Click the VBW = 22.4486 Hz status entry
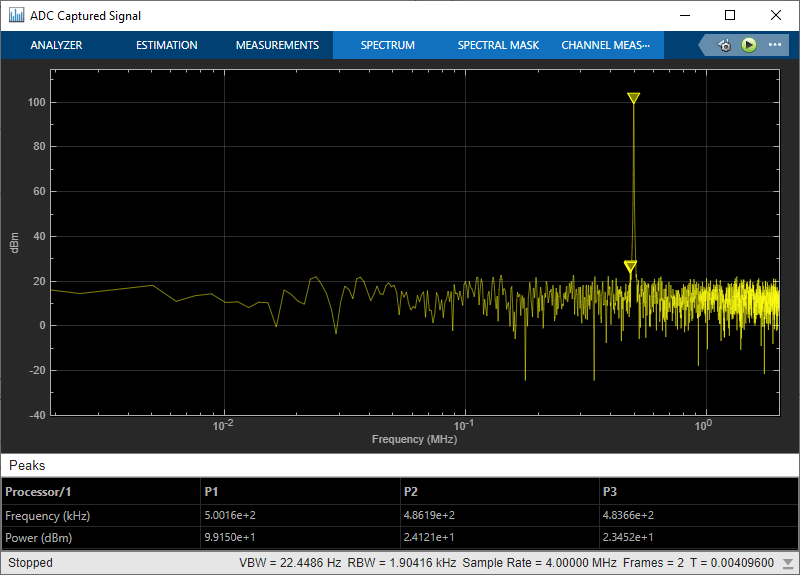Viewport: 800px width, 575px height. tap(290, 563)
